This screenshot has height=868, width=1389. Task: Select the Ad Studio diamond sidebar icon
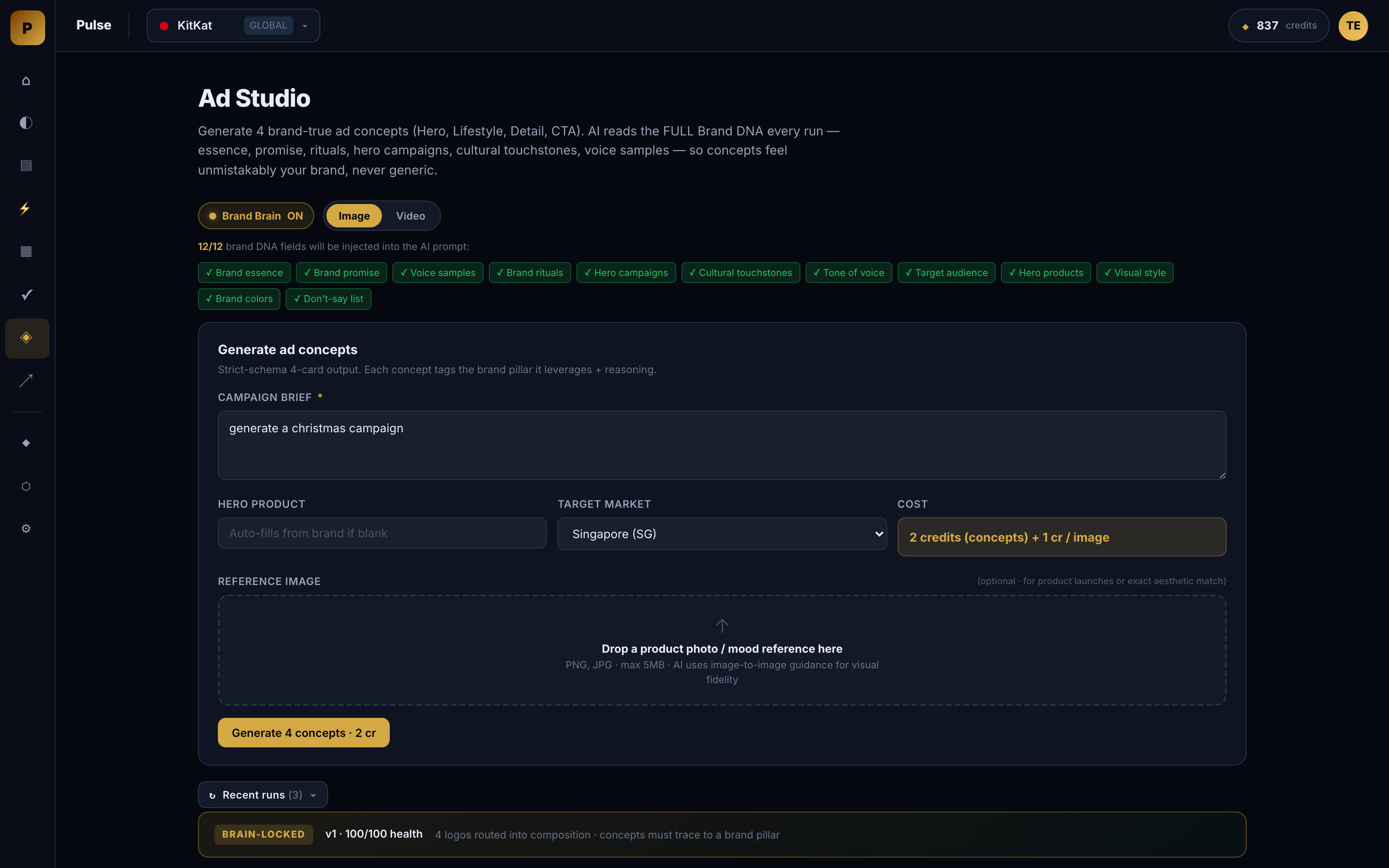point(27,338)
